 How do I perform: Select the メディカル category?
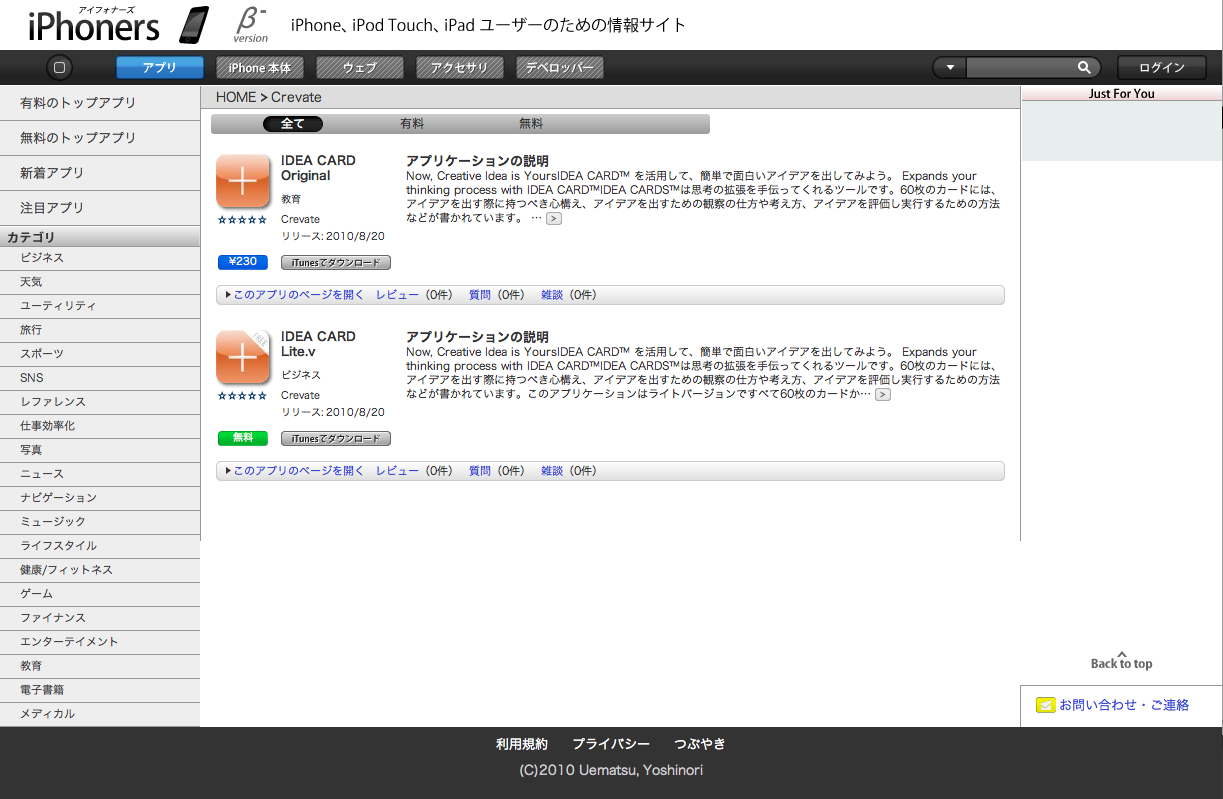(x=100, y=714)
